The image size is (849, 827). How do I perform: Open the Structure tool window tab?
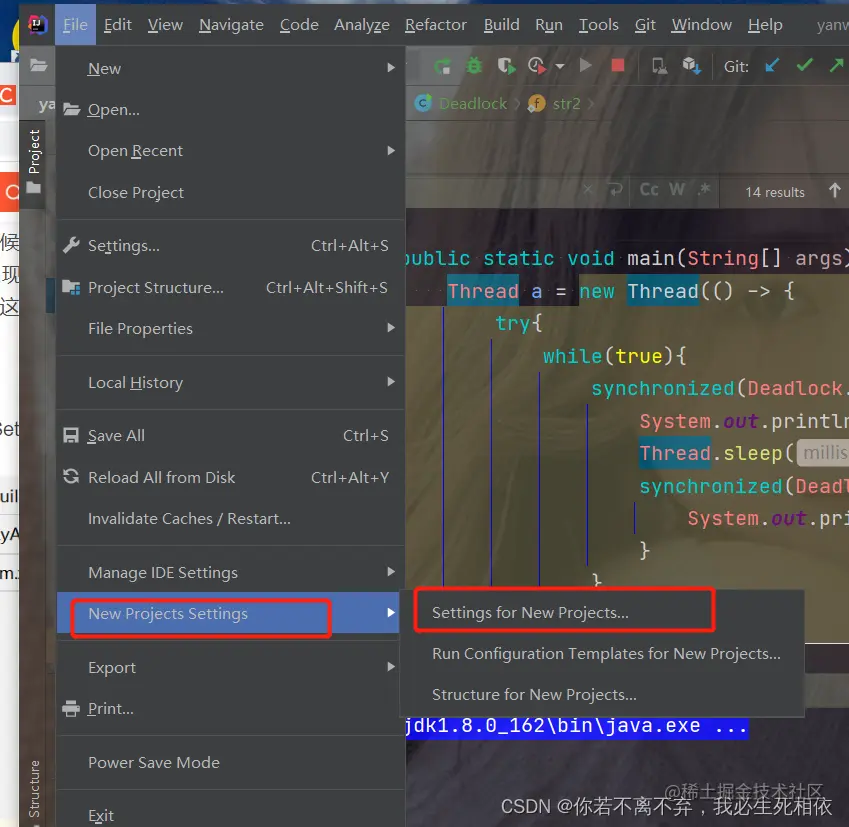[34, 789]
